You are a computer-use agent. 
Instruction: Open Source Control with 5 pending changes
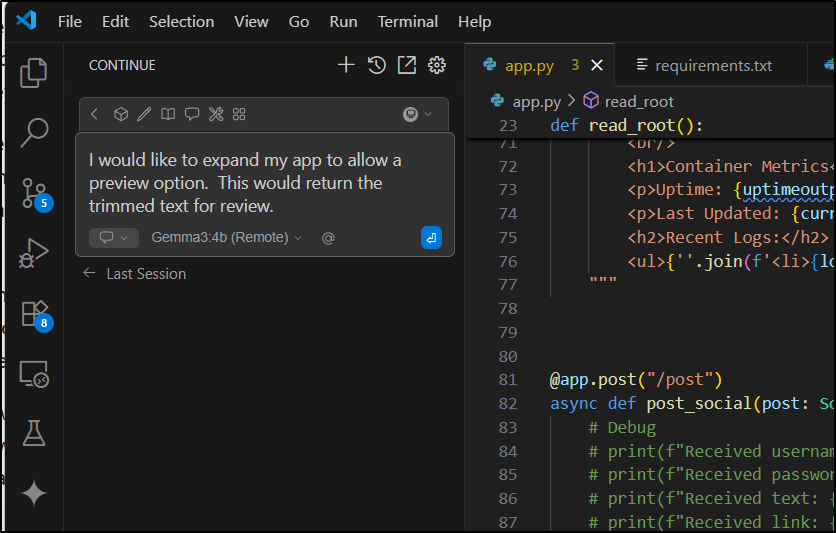click(x=34, y=192)
